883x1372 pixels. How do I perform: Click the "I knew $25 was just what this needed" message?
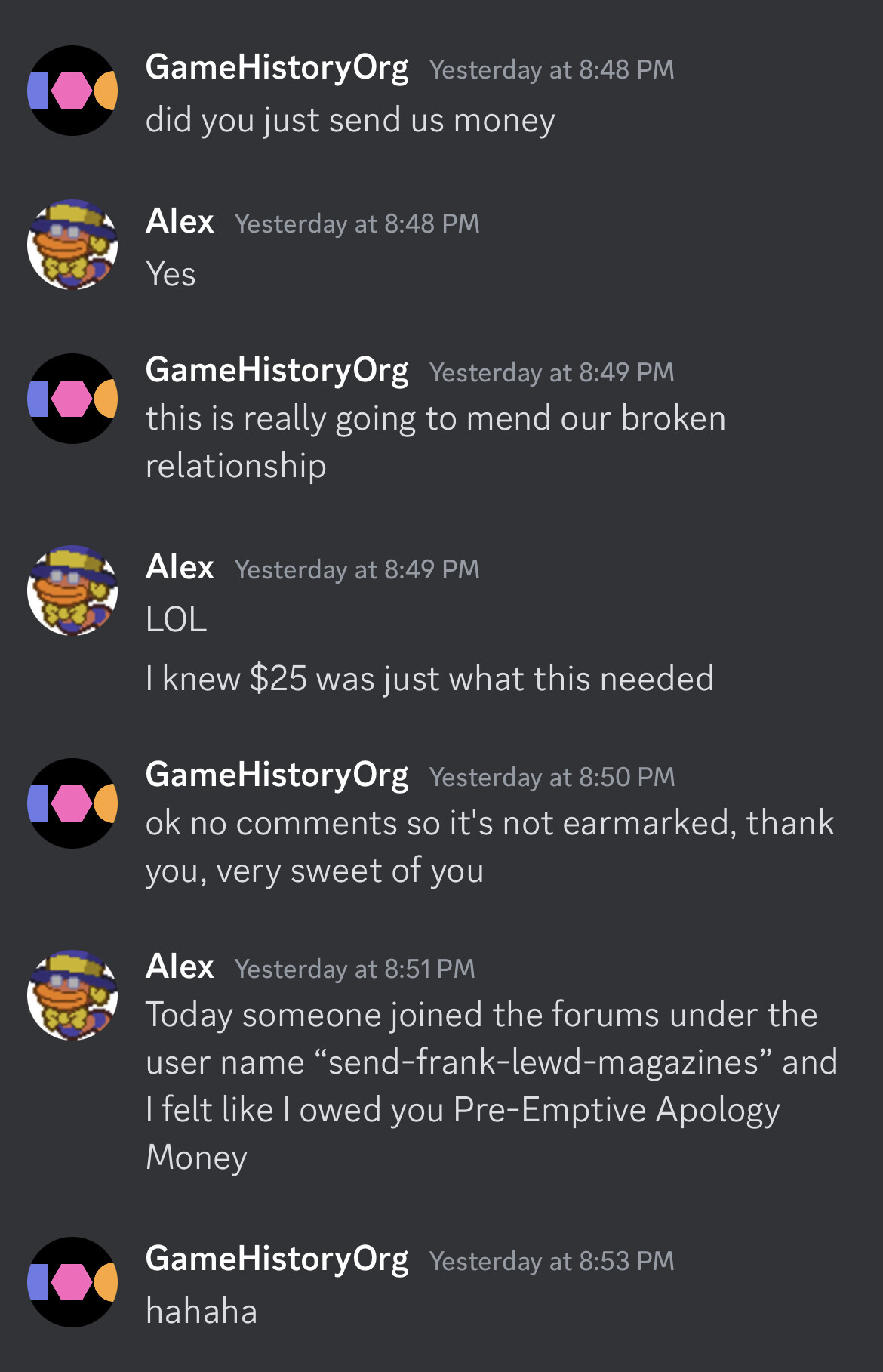coord(429,678)
